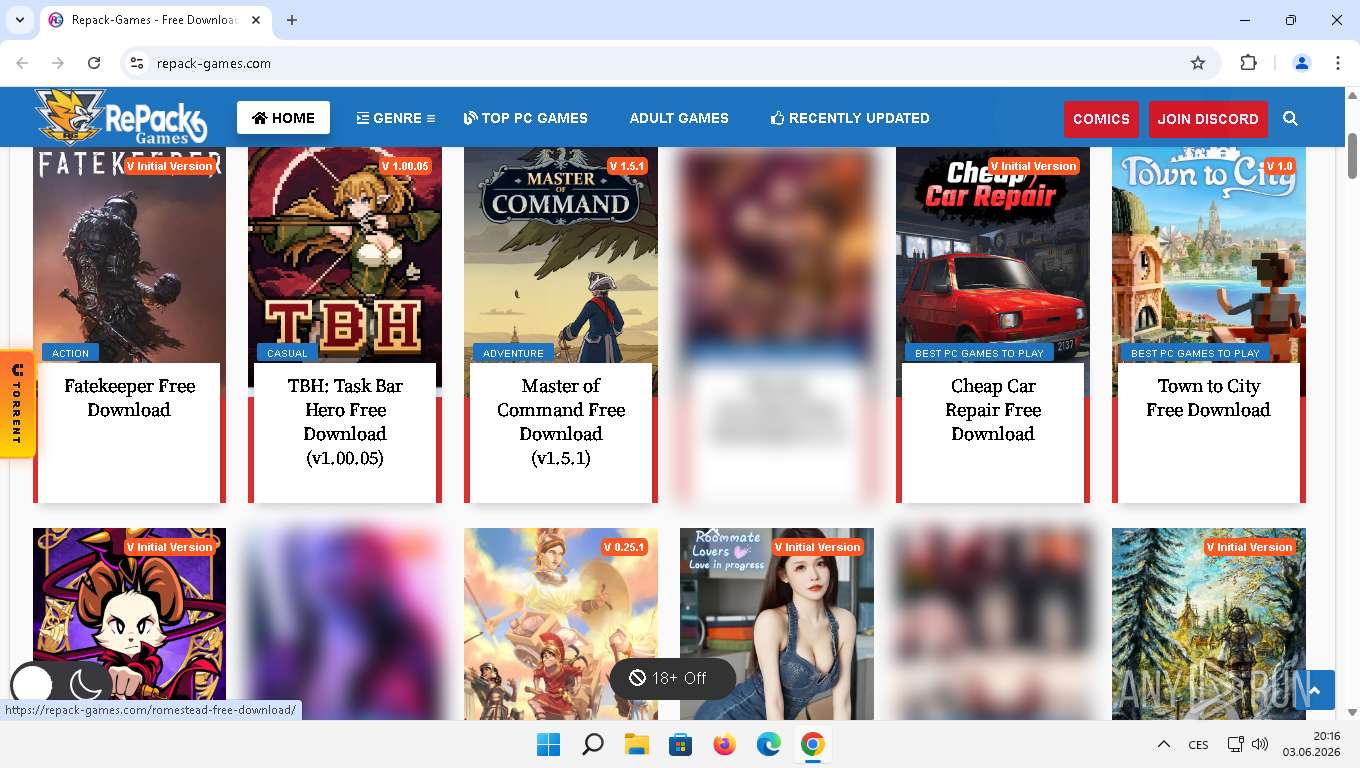
Task: Open the taskbar clock and date
Action: (1313, 744)
